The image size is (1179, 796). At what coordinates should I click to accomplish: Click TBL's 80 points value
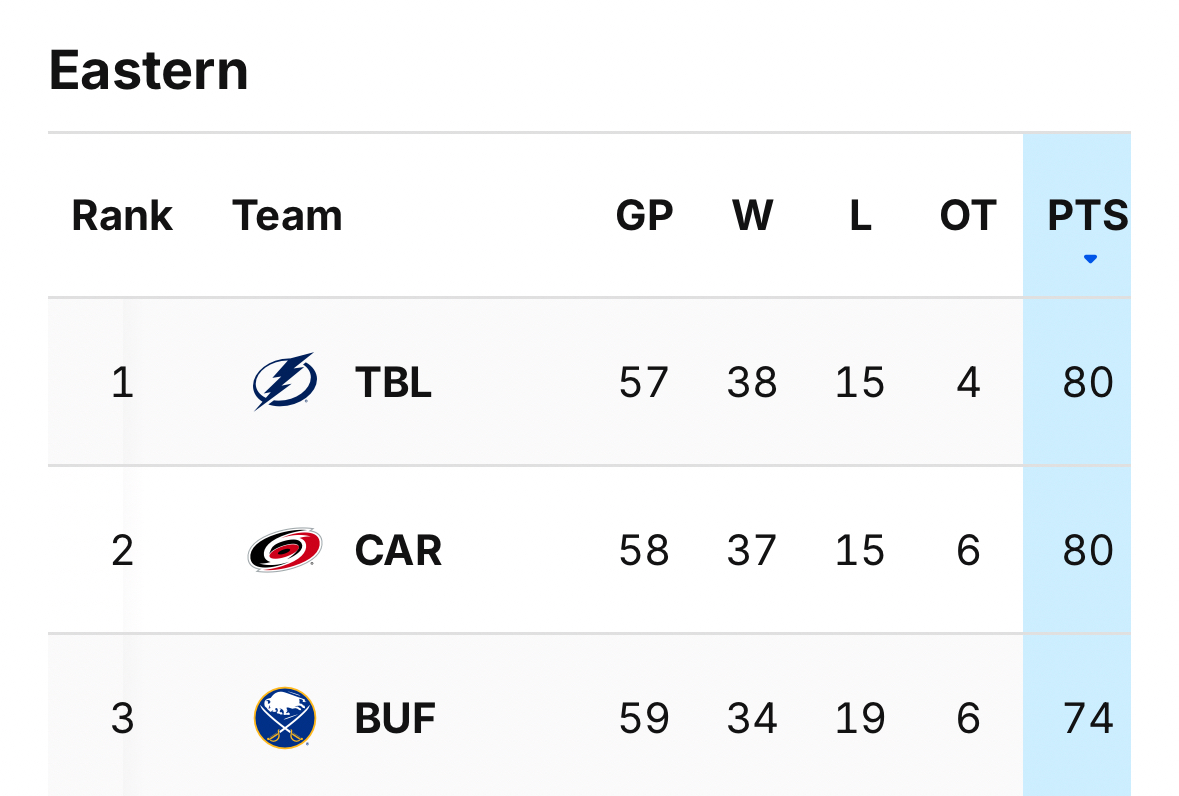pos(1088,382)
